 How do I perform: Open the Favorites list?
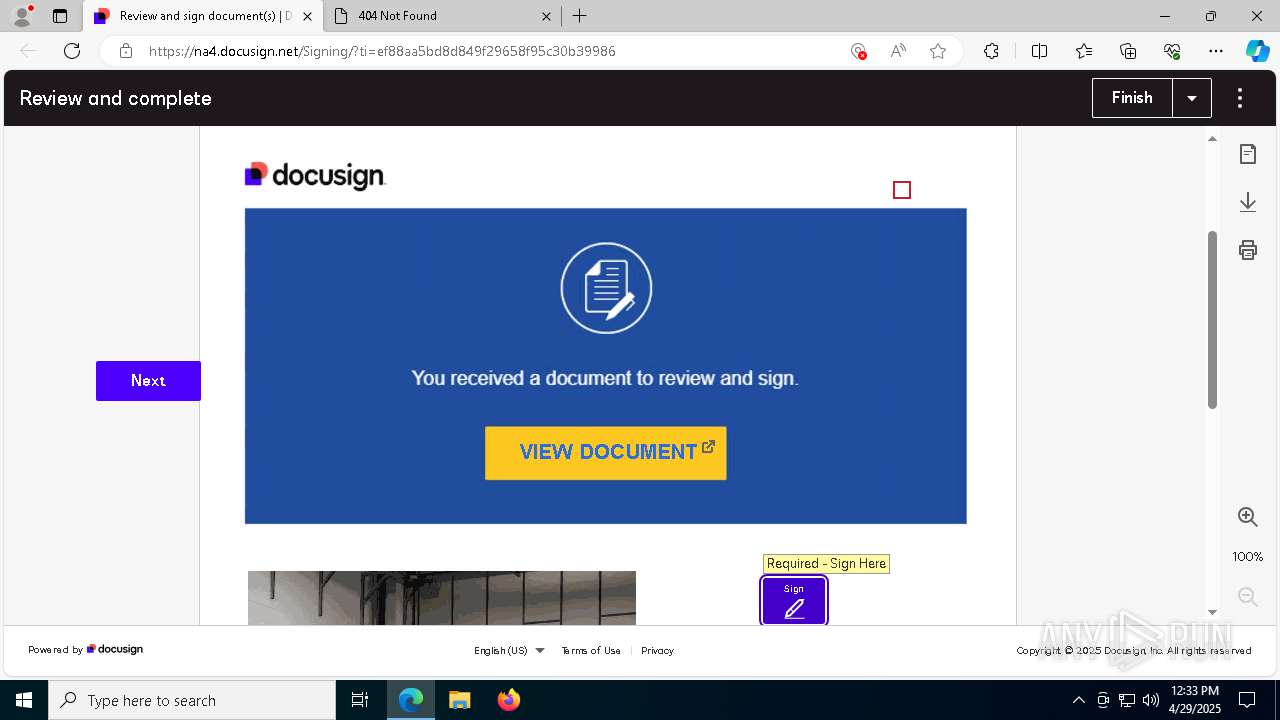coord(1084,51)
